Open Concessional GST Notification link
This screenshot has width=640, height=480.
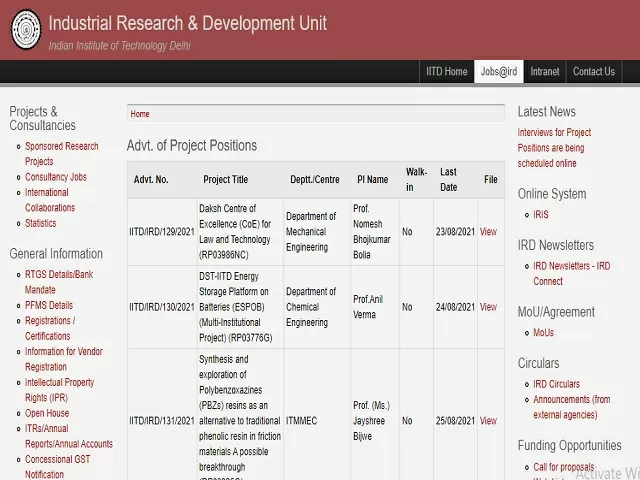[57, 467]
